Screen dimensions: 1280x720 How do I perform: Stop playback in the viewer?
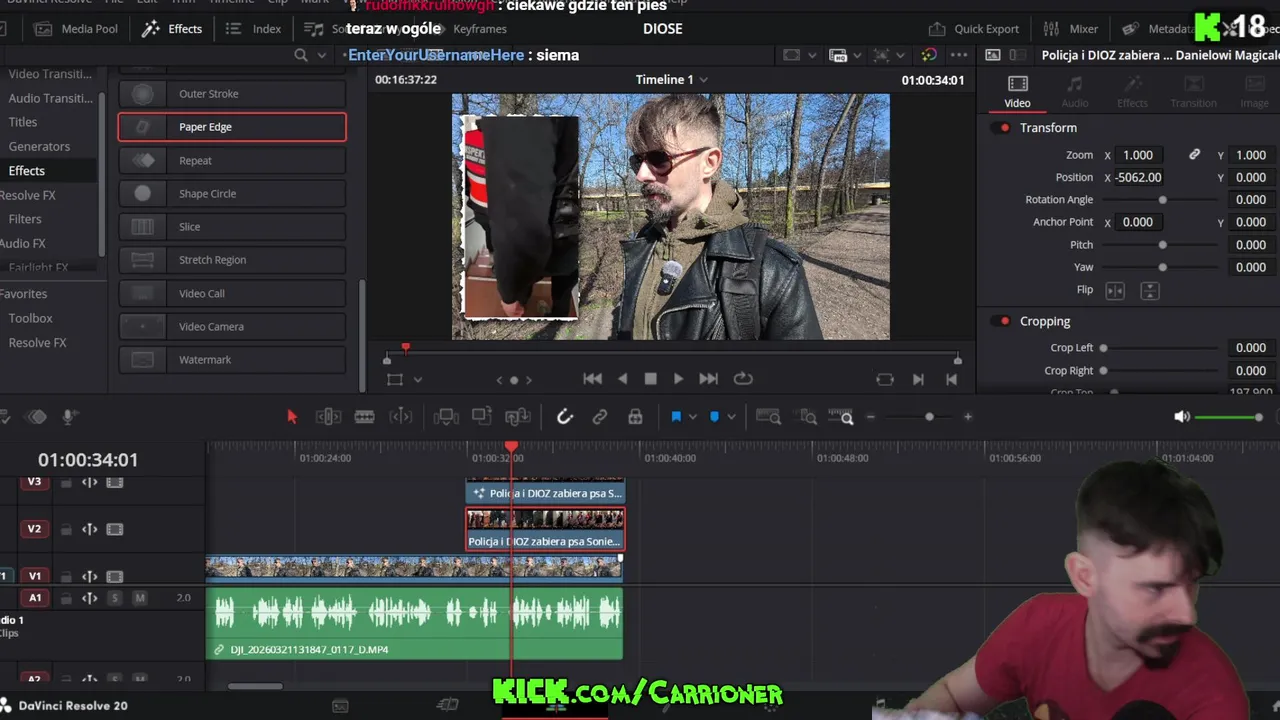click(x=651, y=379)
